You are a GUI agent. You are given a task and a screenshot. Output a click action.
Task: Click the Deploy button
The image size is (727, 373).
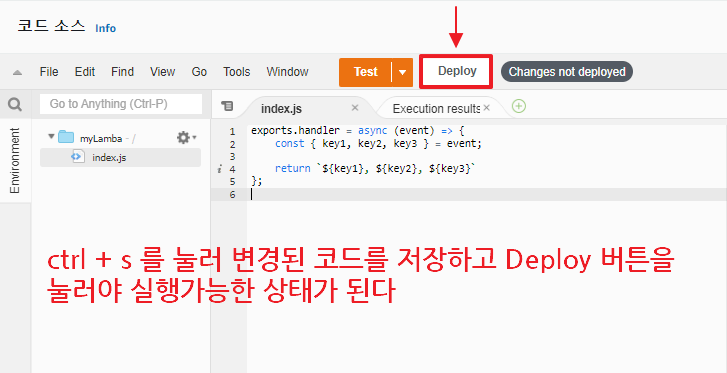[x=457, y=71]
